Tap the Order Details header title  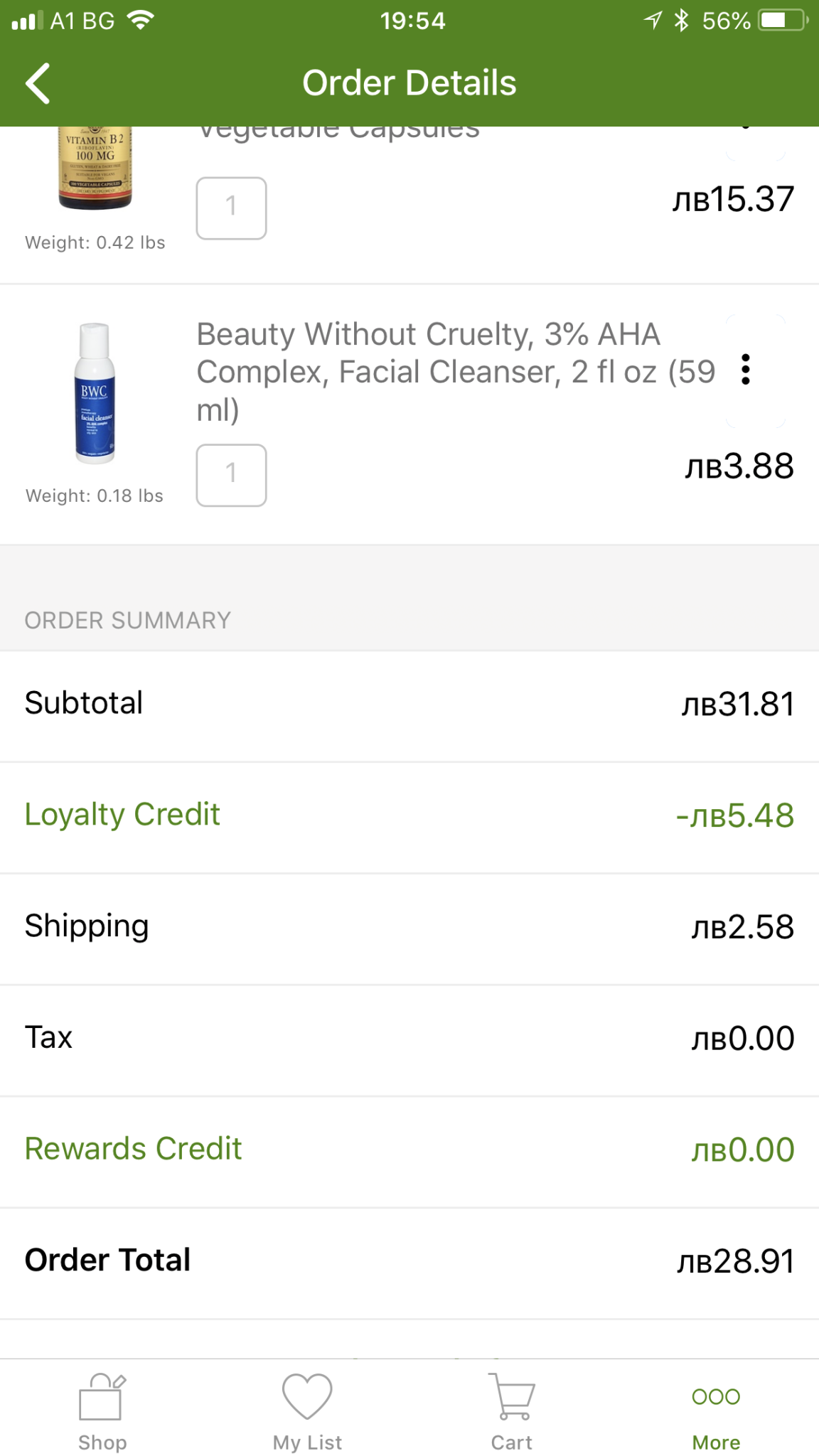click(x=409, y=83)
